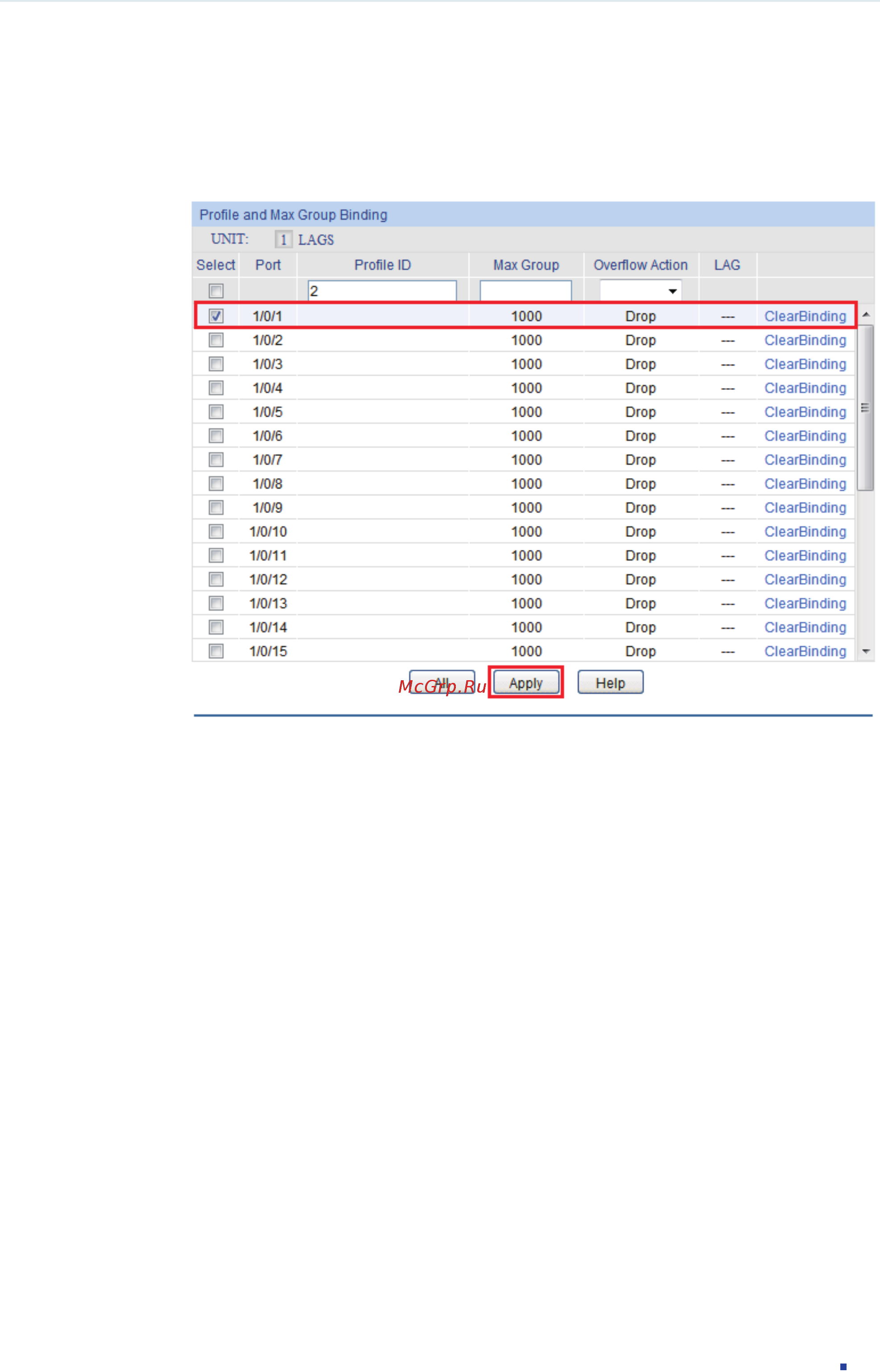This screenshot has width=880, height=1372.
Task: Check the checkbox for port 1/0/6
Action: tap(216, 436)
